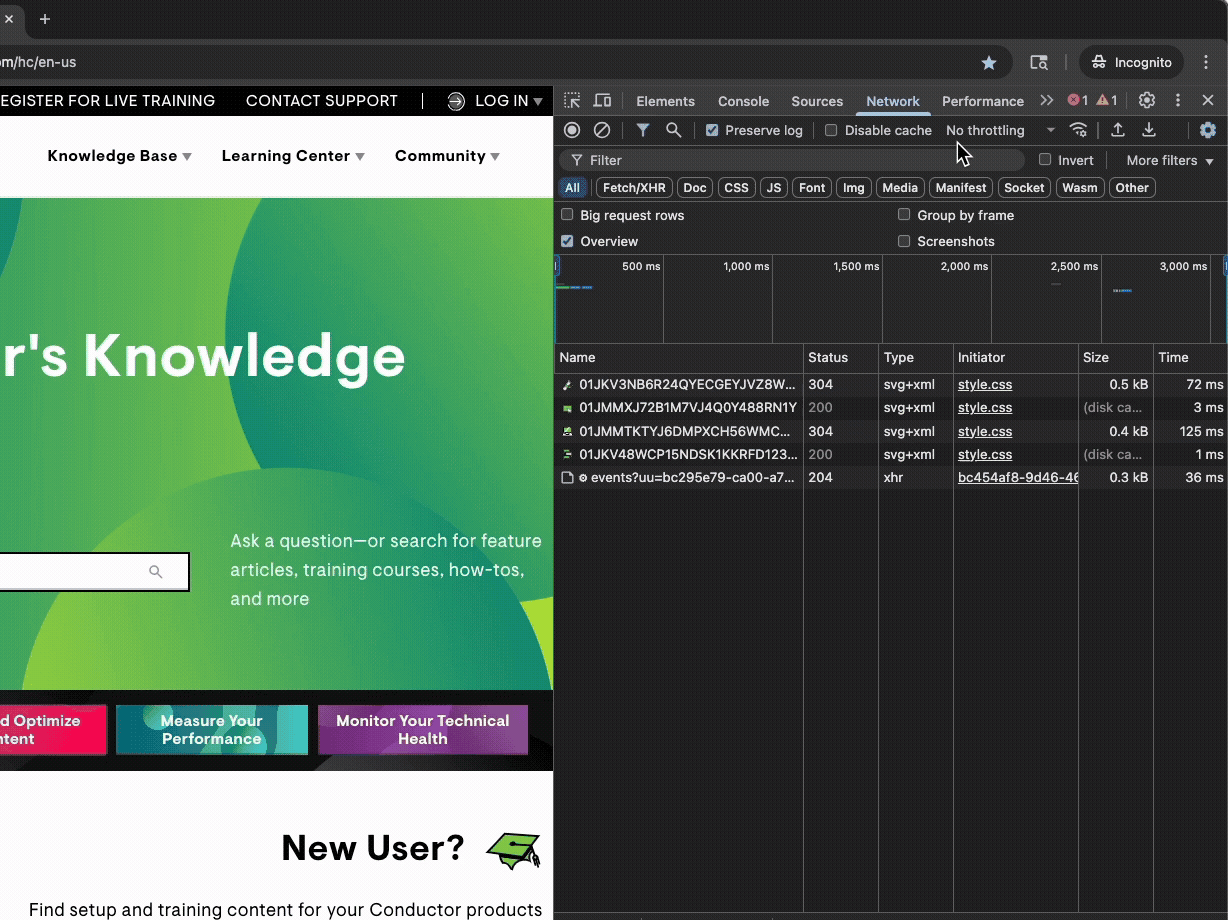Viewport: 1228px width, 920px height.
Task: Filter requests by CSS type
Action: click(x=736, y=188)
